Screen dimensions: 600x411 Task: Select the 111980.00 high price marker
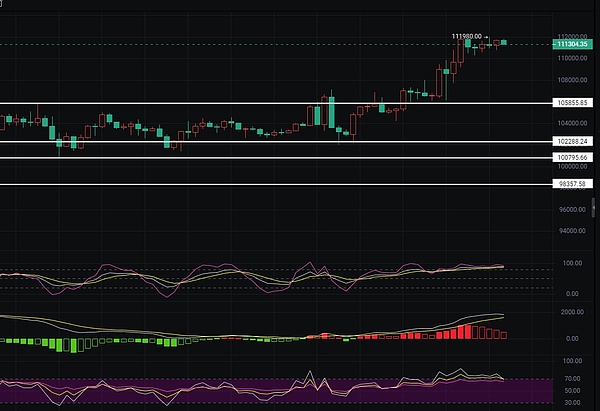[x=466, y=36]
